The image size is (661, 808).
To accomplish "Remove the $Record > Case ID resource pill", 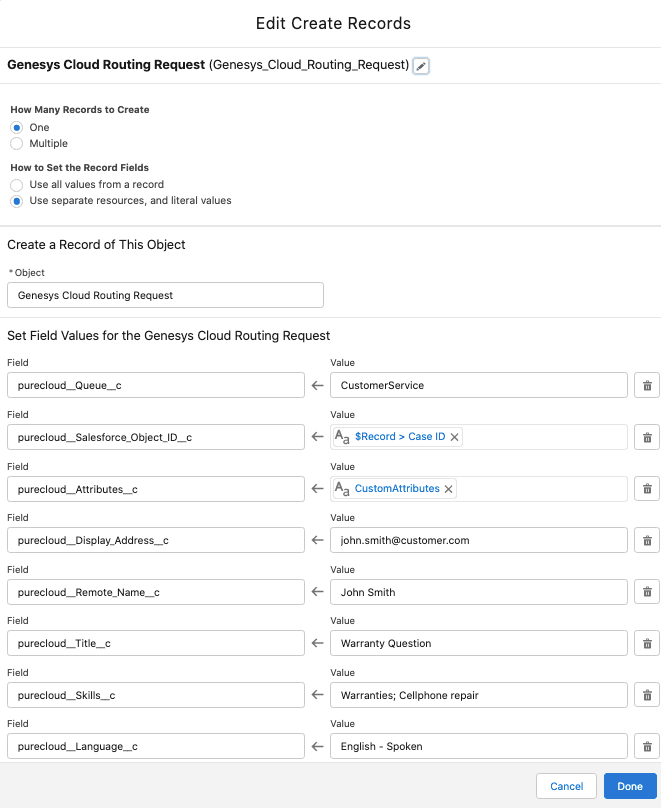I will pos(455,436).
